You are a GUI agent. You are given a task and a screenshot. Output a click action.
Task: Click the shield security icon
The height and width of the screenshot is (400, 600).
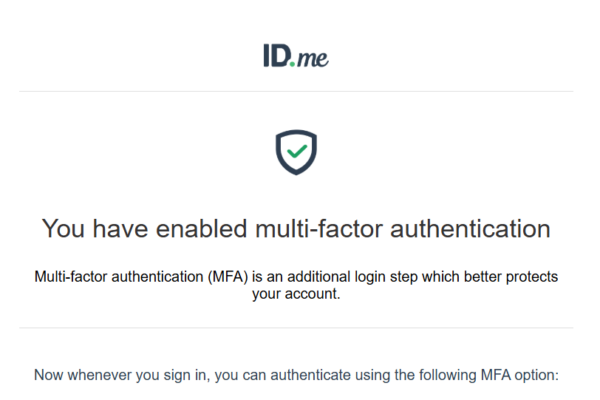[x=296, y=152]
